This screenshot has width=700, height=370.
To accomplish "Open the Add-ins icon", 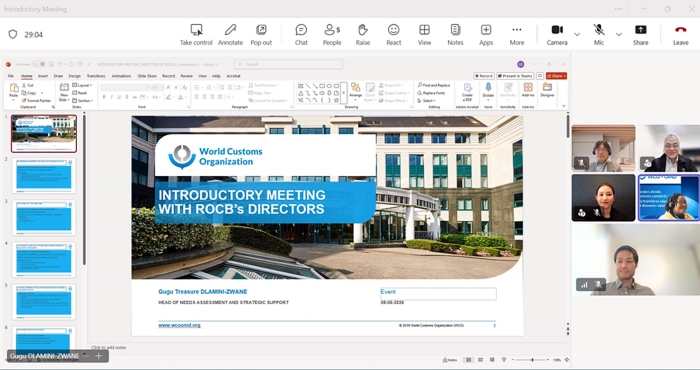I will click(528, 87).
